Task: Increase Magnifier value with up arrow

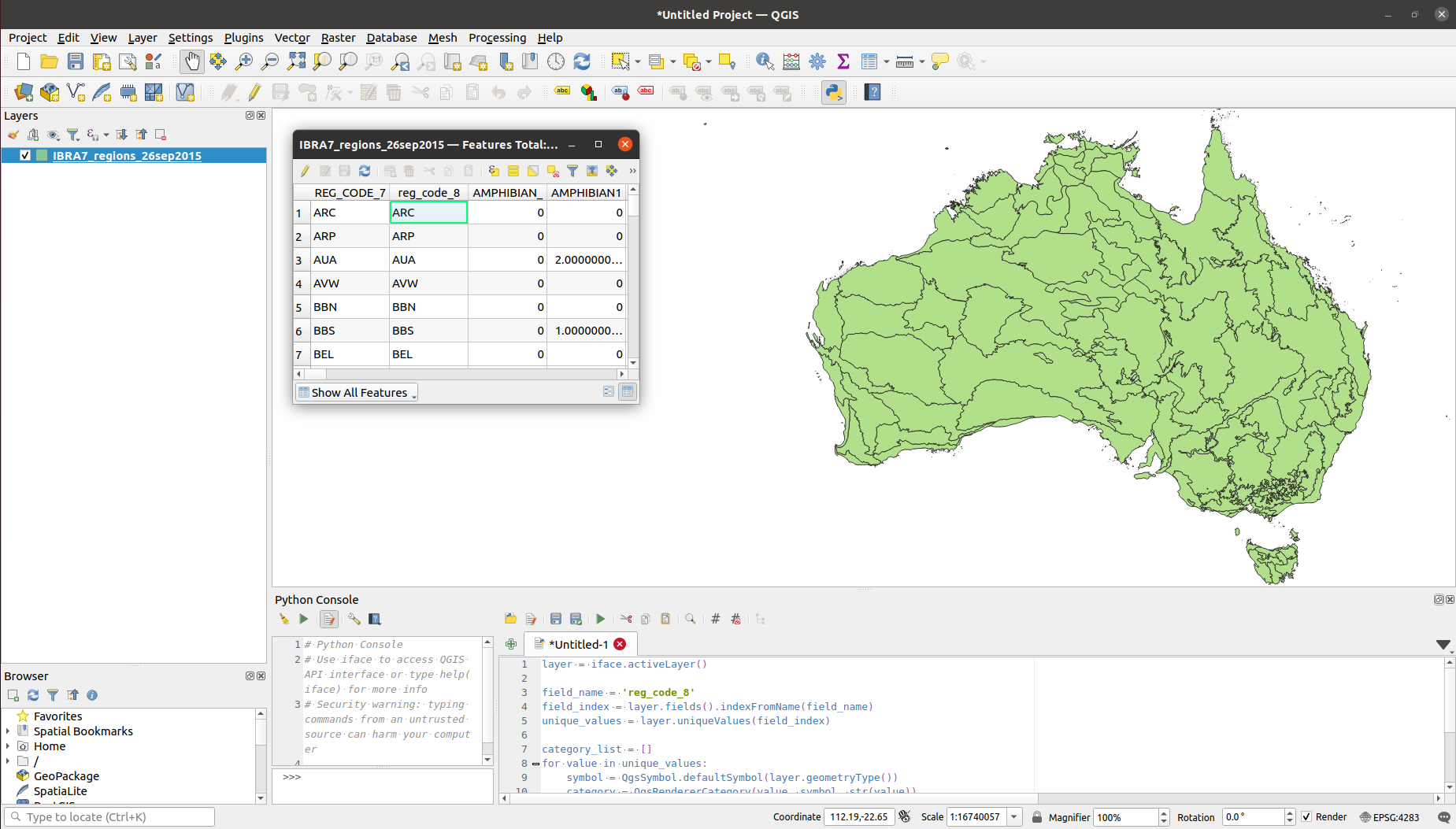Action: 1164,813
